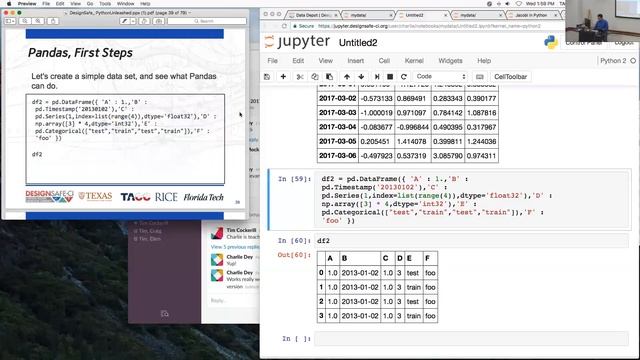The width and height of the screenshot is (640, 360).
Task: Select the In [60] cell containing df2
Action: point(471,241)
